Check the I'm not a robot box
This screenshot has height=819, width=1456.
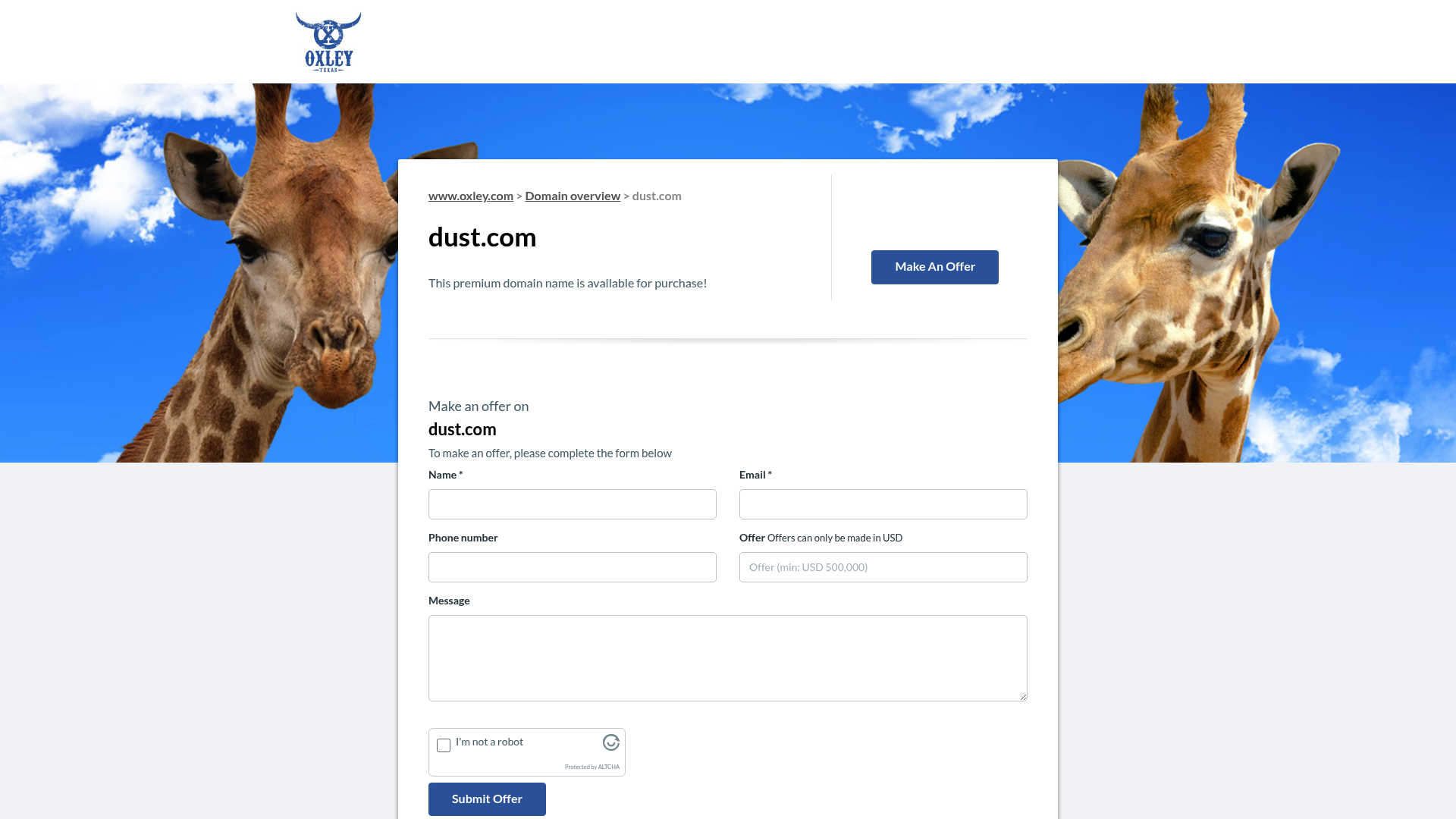coord(444,745)
